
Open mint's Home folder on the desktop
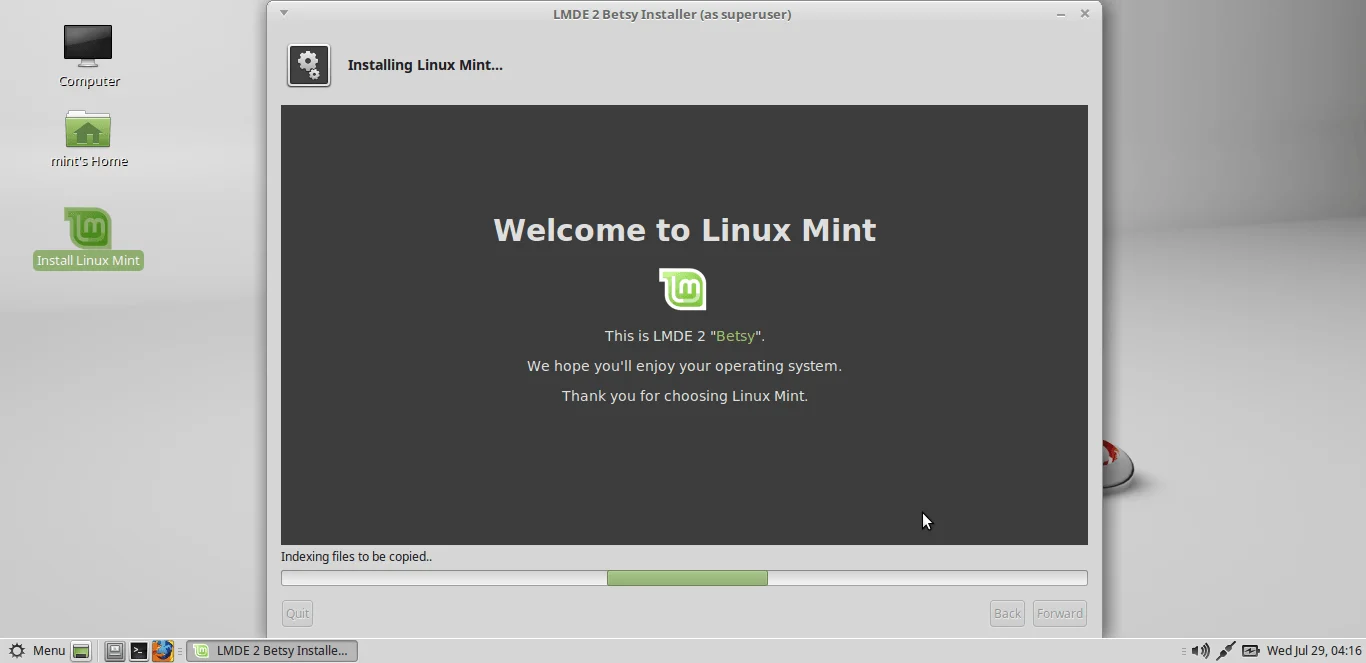[88, 137]
